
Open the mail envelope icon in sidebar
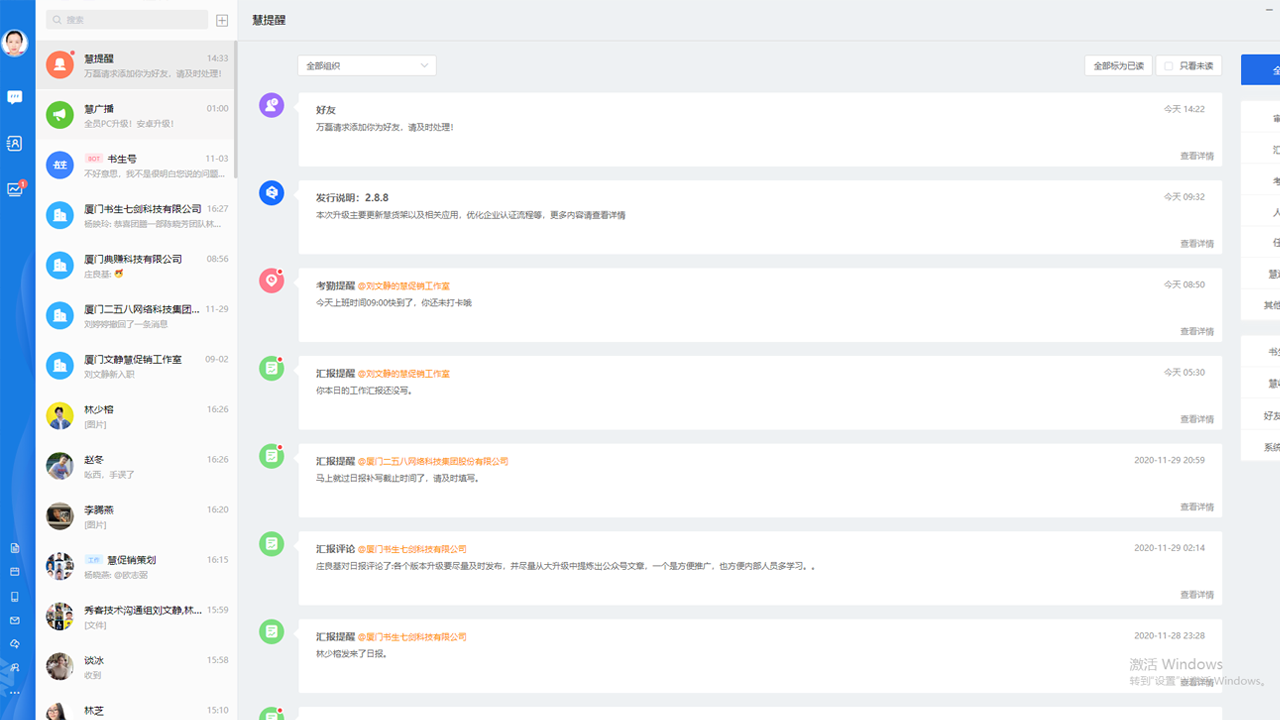(x=14, y=620)
